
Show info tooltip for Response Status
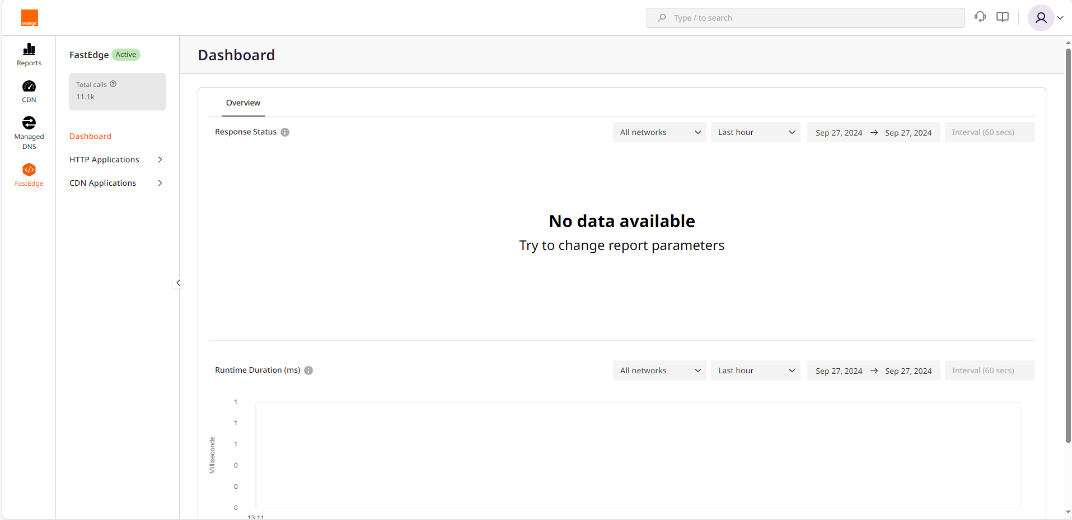point(285,132)
